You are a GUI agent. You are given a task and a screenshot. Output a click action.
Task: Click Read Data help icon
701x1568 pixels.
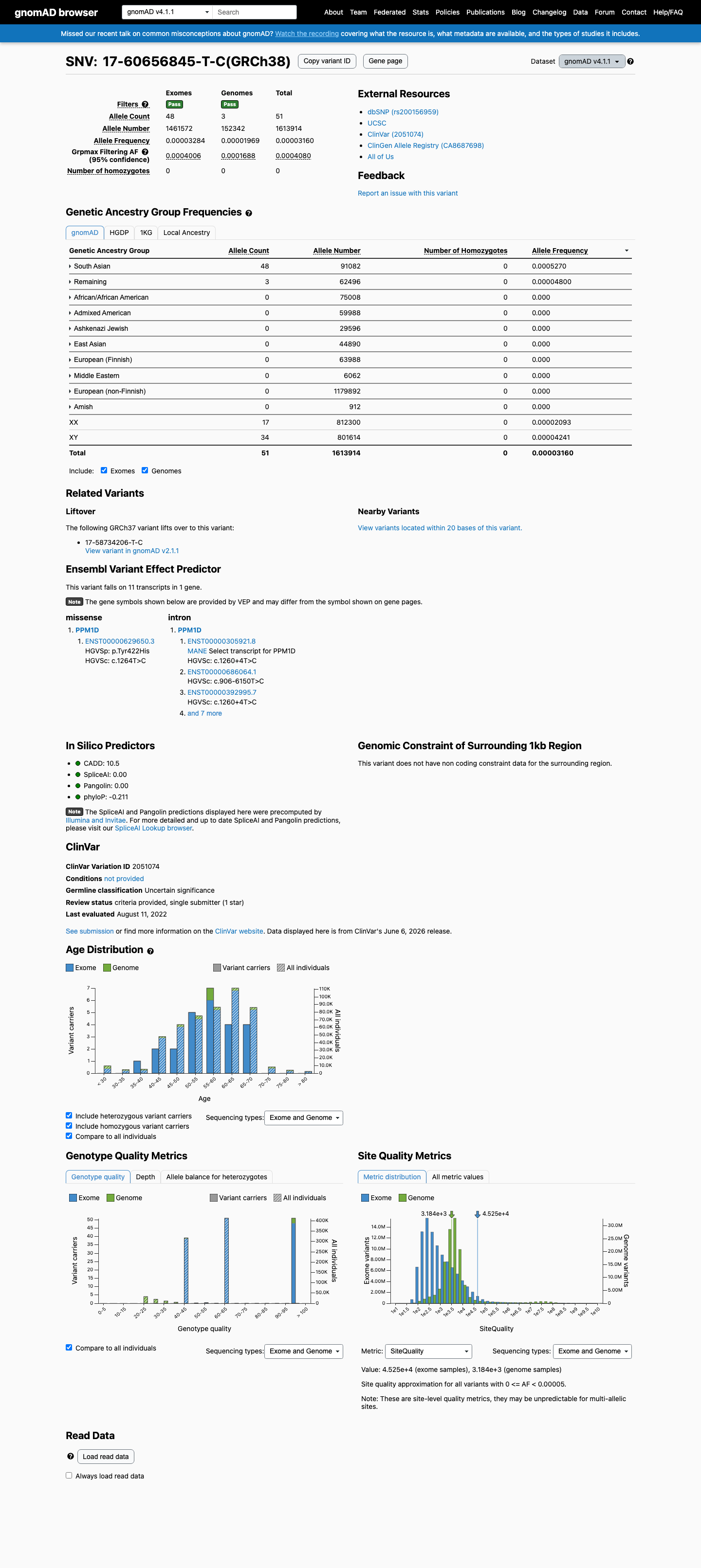[71, 1457]
